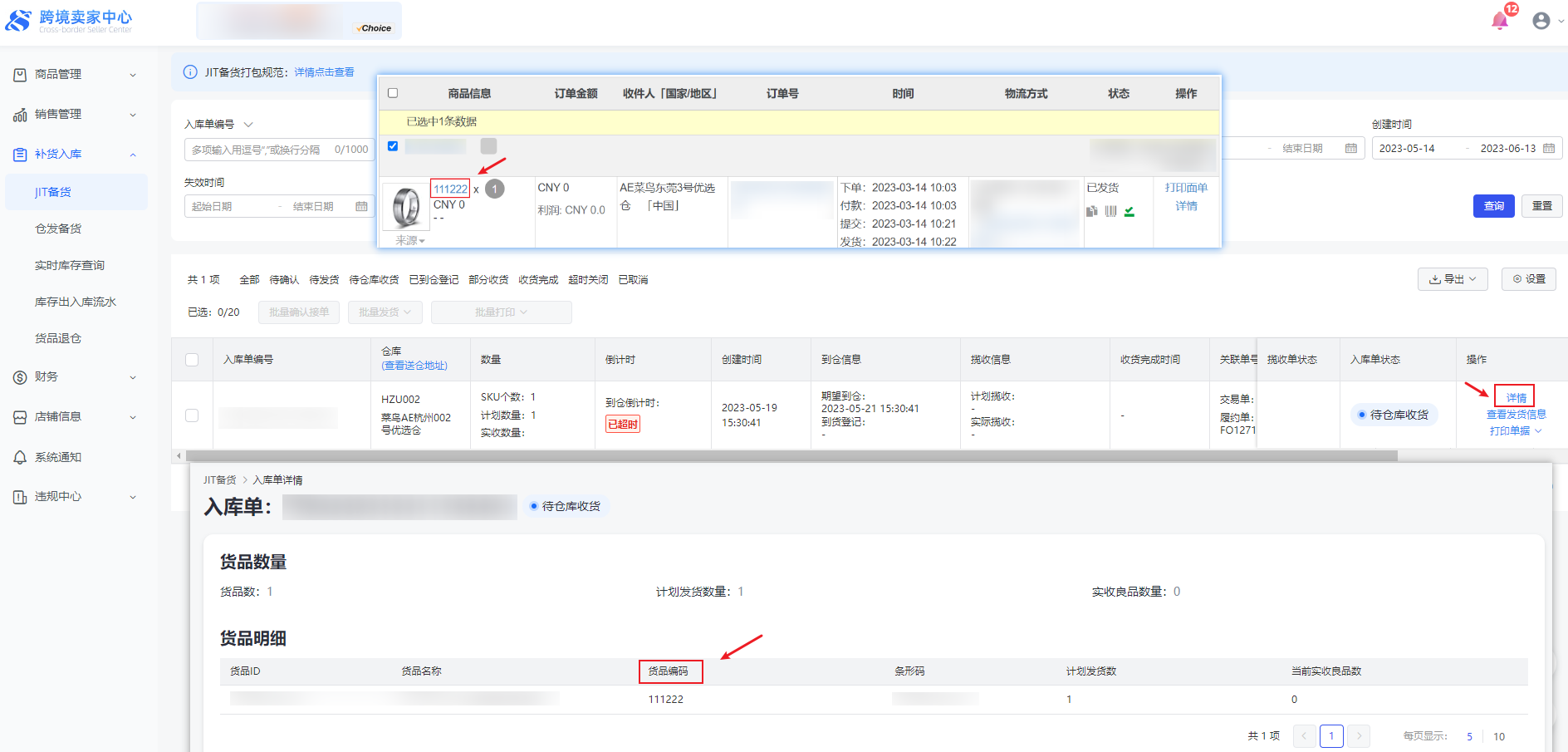Click the barcode icon in the order row
The height and width of the screenshot is (752, 1568).
pos(1111,212)
